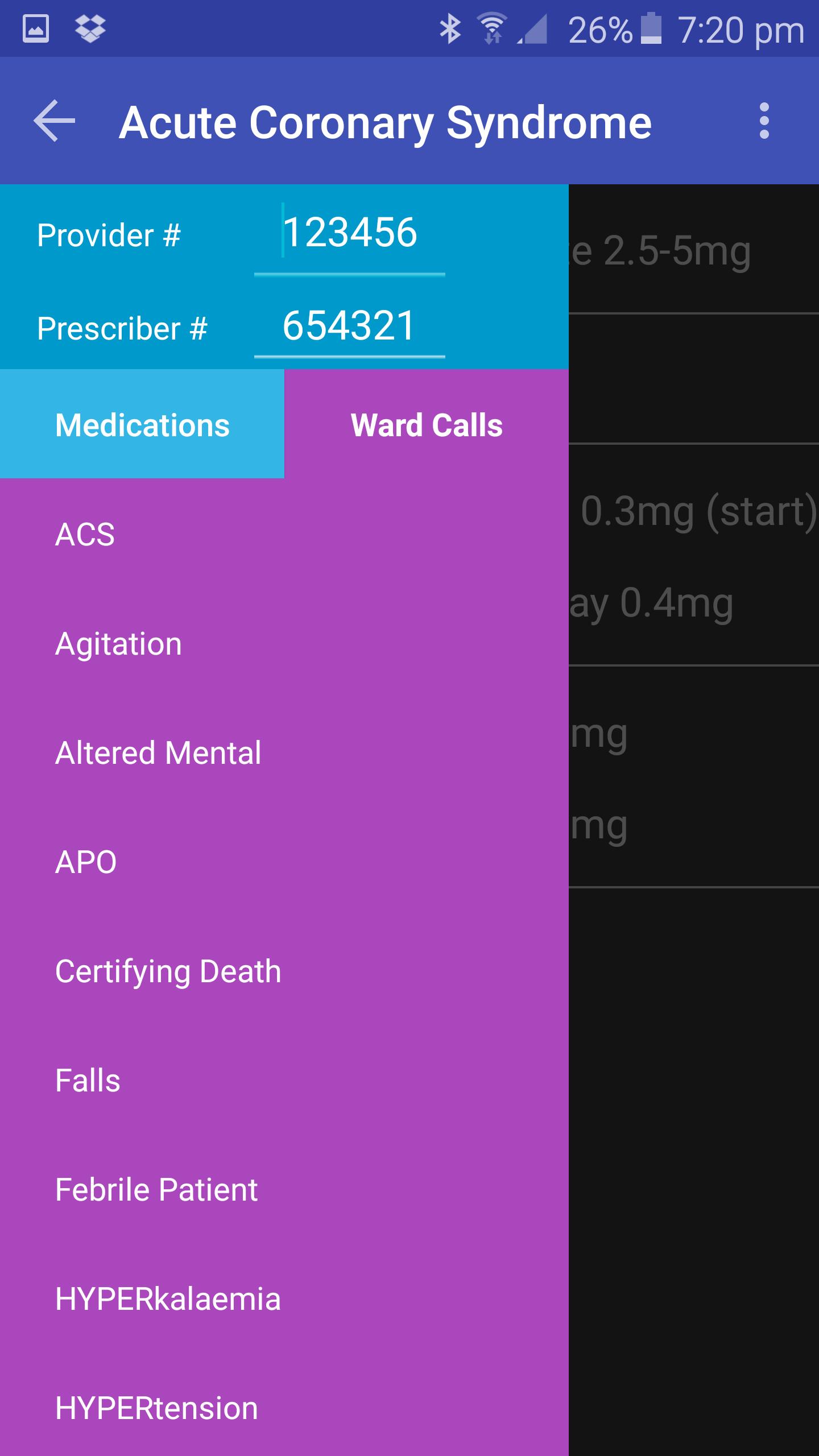Open the Febrile Patient entry

pyautogui.click(x=156, y=1190)
